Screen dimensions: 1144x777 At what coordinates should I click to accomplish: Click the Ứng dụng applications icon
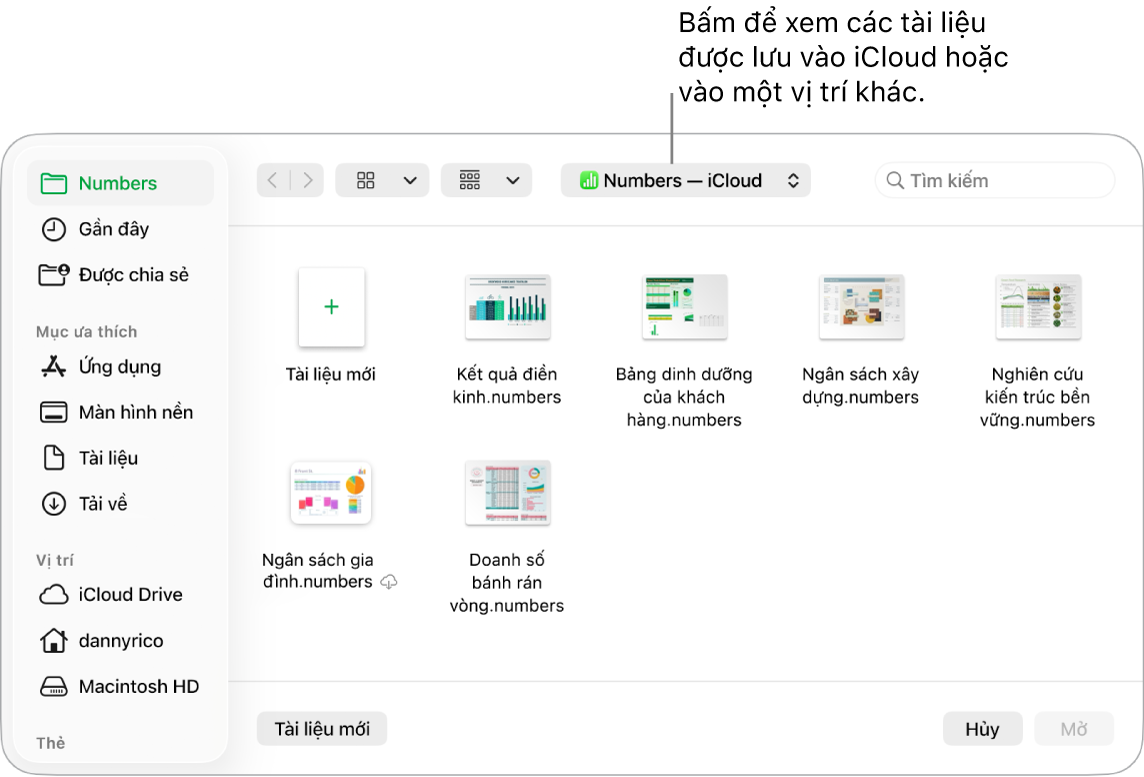(x=53, y=366)
